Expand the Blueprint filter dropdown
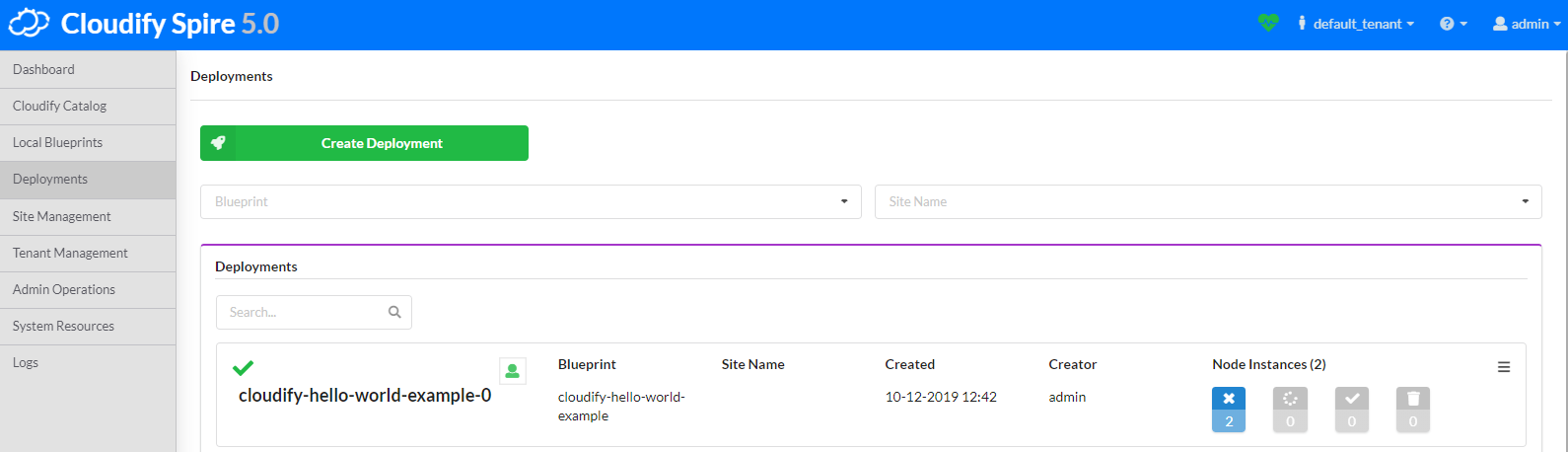The image size is (1568, 452). 843,202
